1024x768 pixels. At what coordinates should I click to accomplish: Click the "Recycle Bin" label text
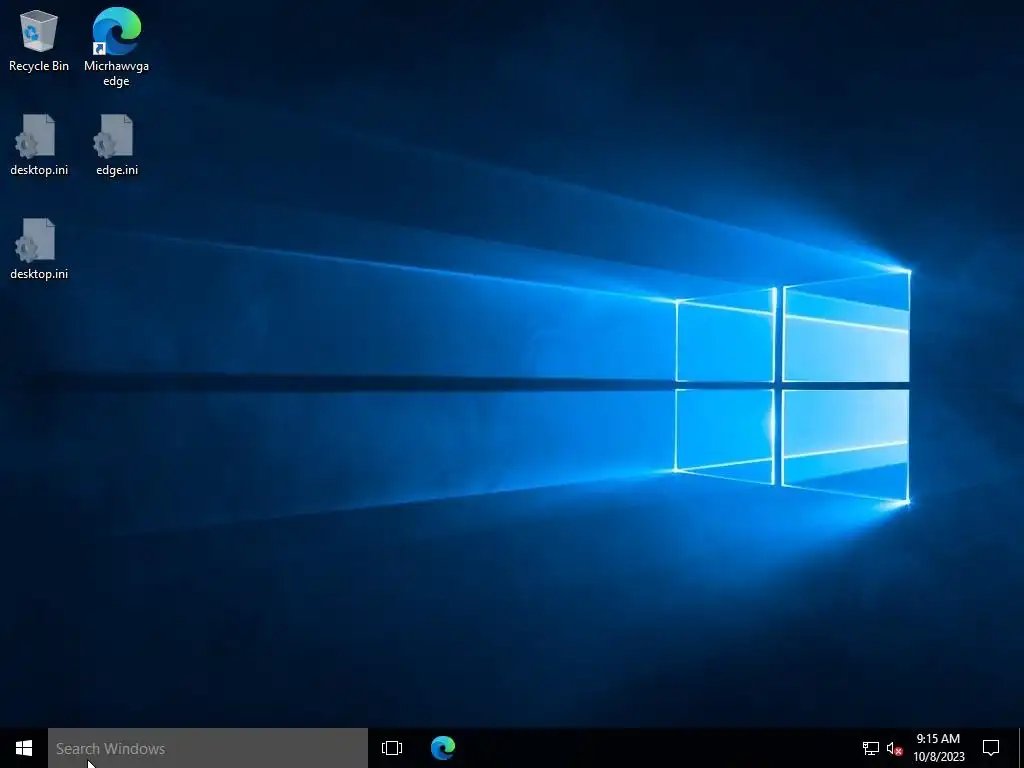point(39,66)
